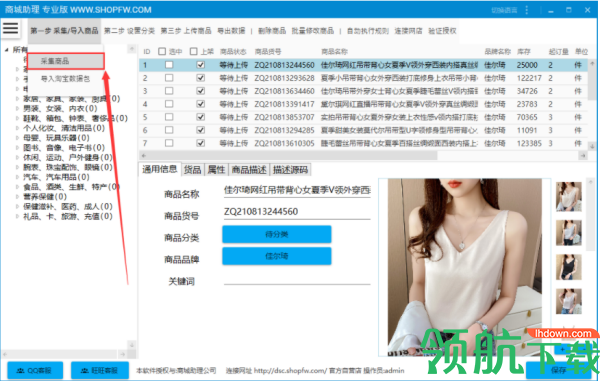Click 导出数据 in toolbar
Image resolution: width=600 pixels, height=381 pixels.
pyautogui.click(x=231, y=31)
